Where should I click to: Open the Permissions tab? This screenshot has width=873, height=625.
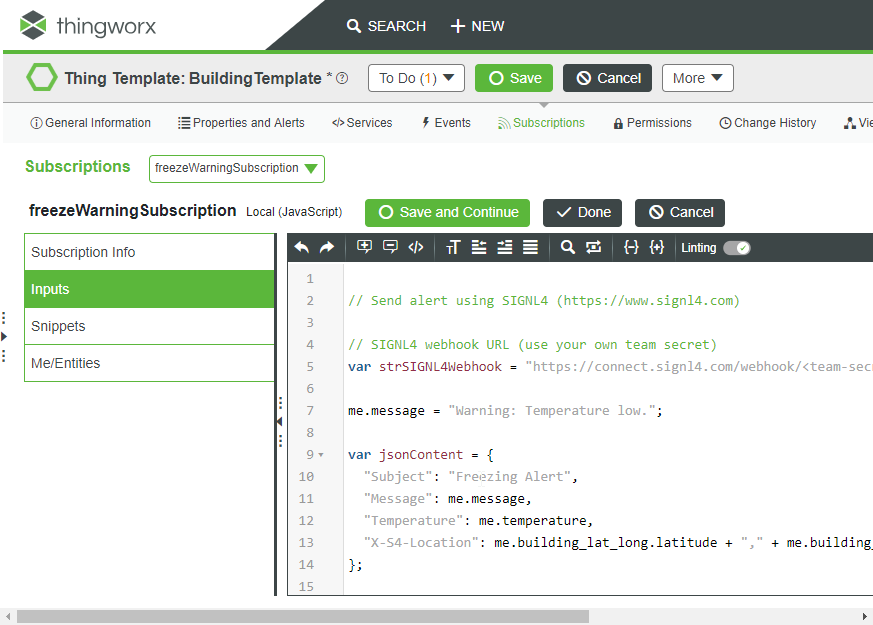click(653, 123)
